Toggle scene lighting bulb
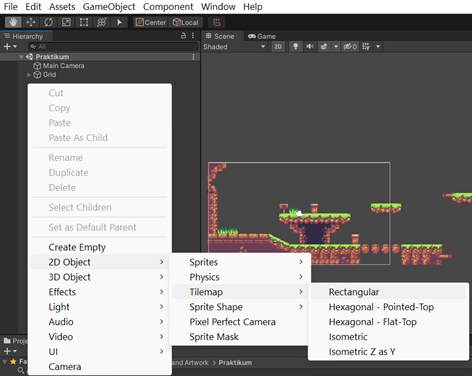The image size is (472, 376). point(295,47)
